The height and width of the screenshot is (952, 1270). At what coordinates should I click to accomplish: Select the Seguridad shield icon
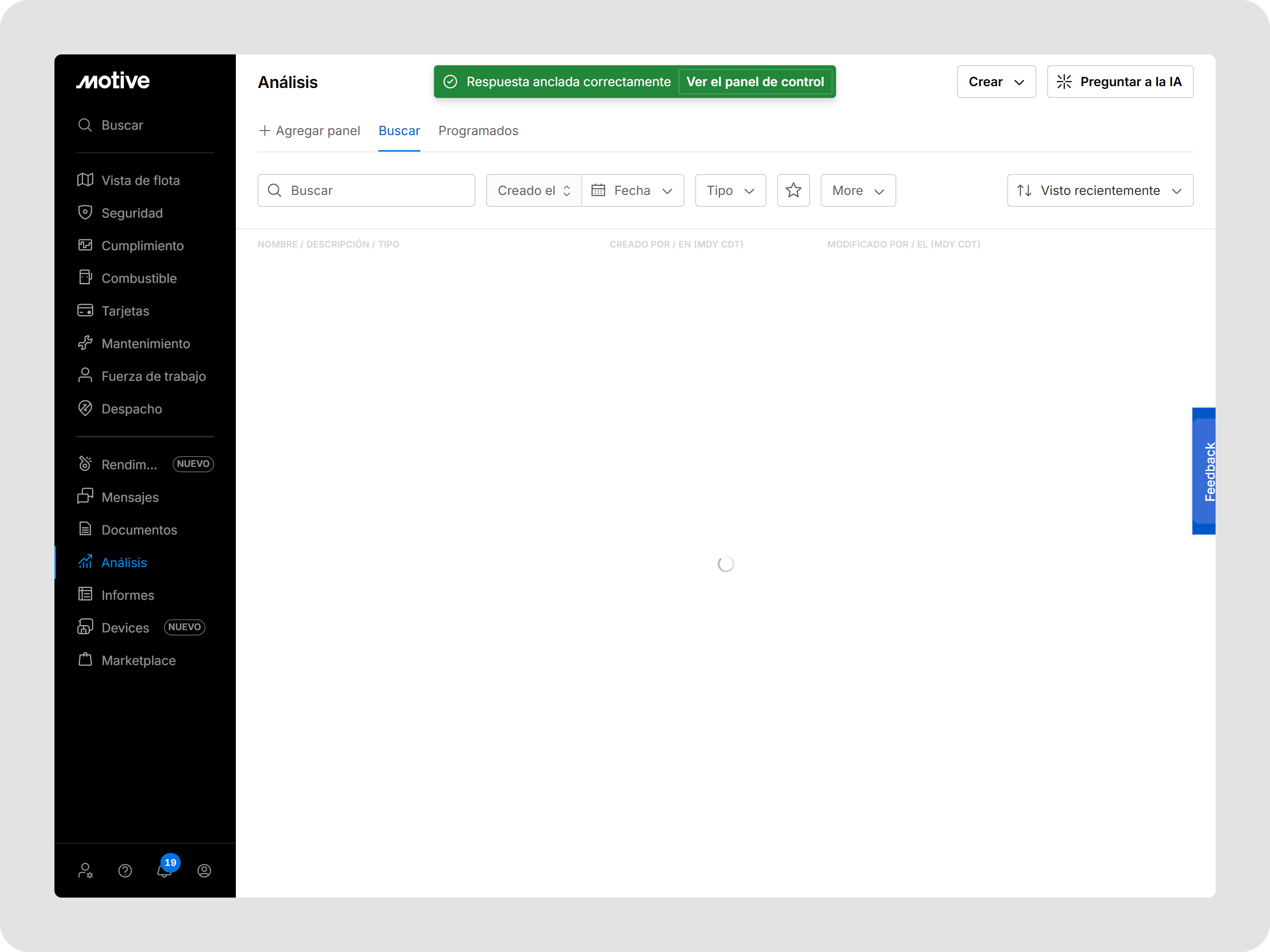(85, 212)
